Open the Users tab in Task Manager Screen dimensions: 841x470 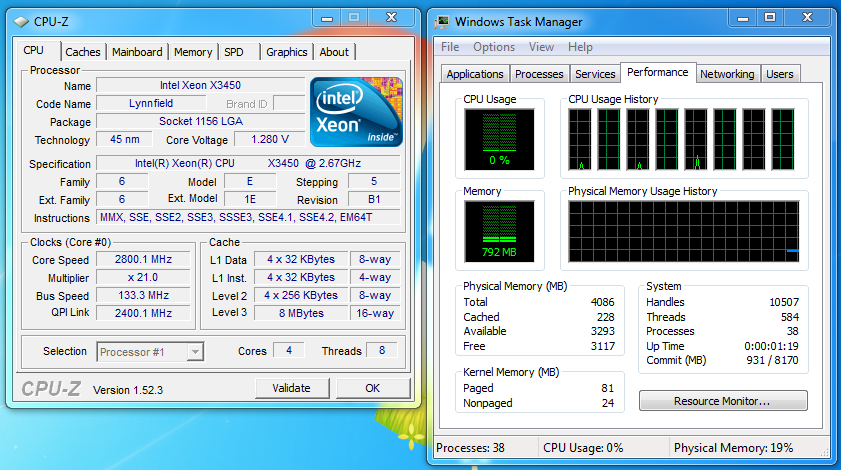click(779, 74)
